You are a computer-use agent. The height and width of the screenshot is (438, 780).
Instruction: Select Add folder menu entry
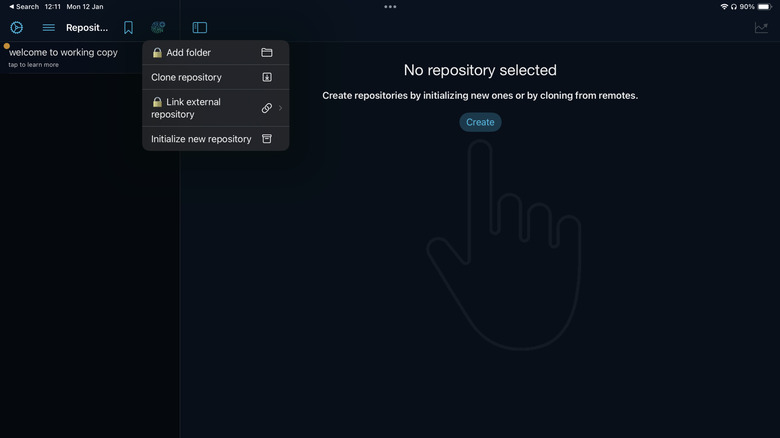(215, 52)
